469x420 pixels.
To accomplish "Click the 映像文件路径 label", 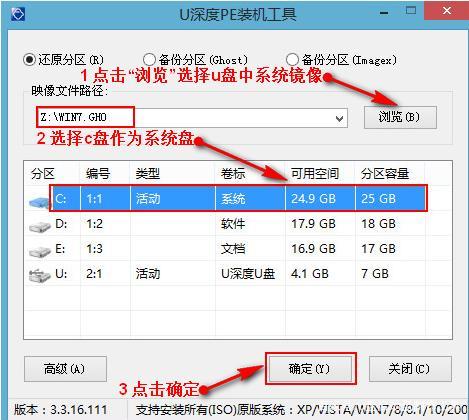I will point(69,90).
